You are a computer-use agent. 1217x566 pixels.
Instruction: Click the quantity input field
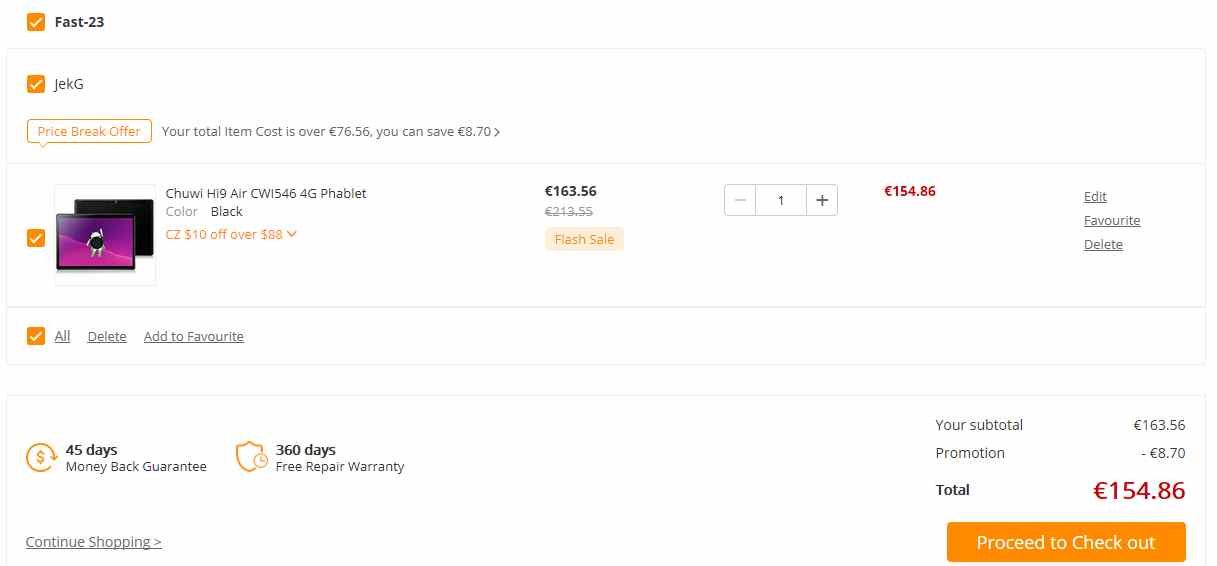pyautogui.click(x=781, y=200)
